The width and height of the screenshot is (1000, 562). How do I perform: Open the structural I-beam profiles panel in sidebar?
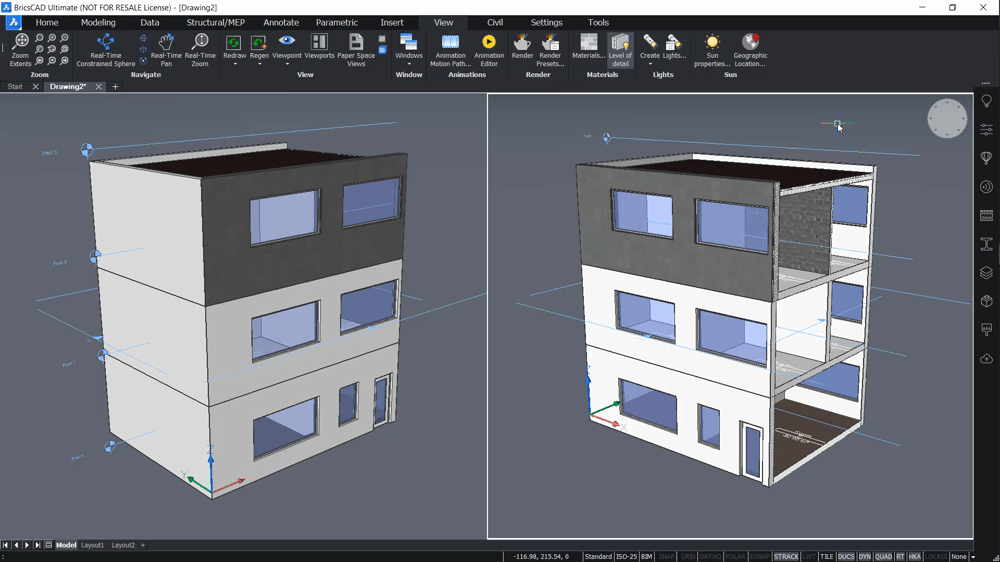point(987,244)
